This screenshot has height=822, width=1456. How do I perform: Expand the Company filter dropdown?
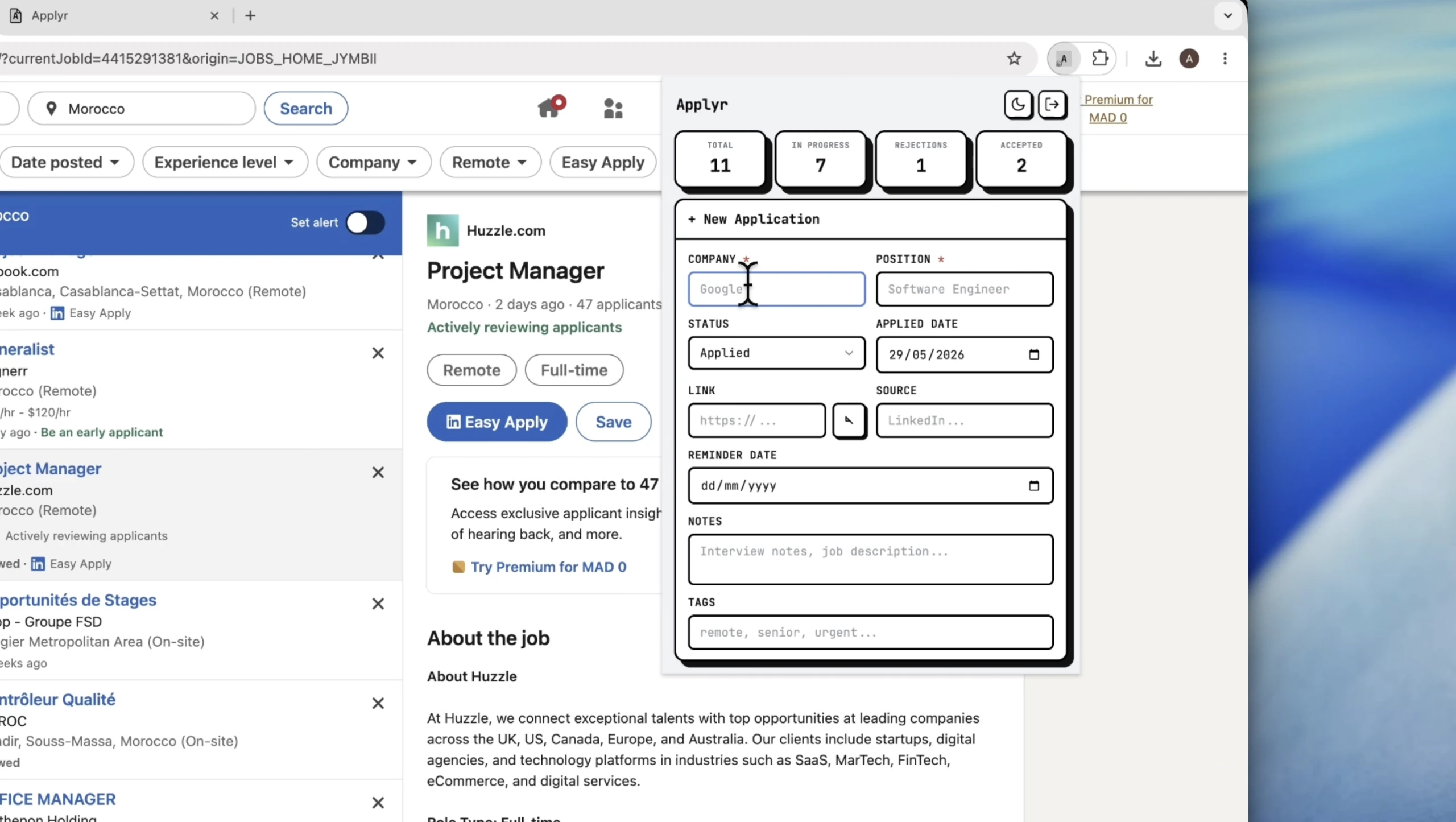pos(373,162)
